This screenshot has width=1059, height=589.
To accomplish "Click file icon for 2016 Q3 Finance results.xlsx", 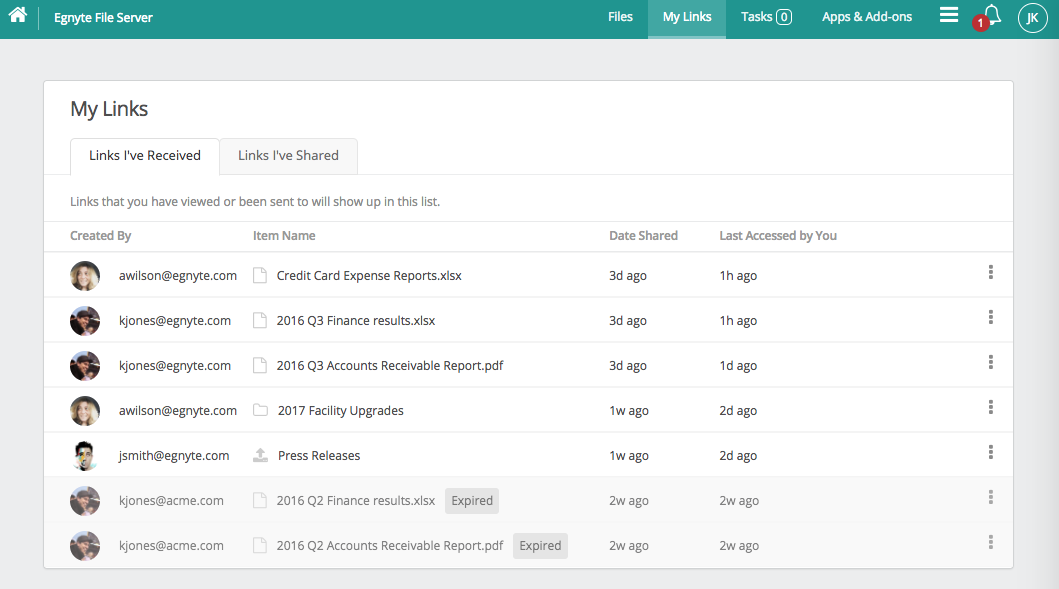I will [x=259, y=320].
